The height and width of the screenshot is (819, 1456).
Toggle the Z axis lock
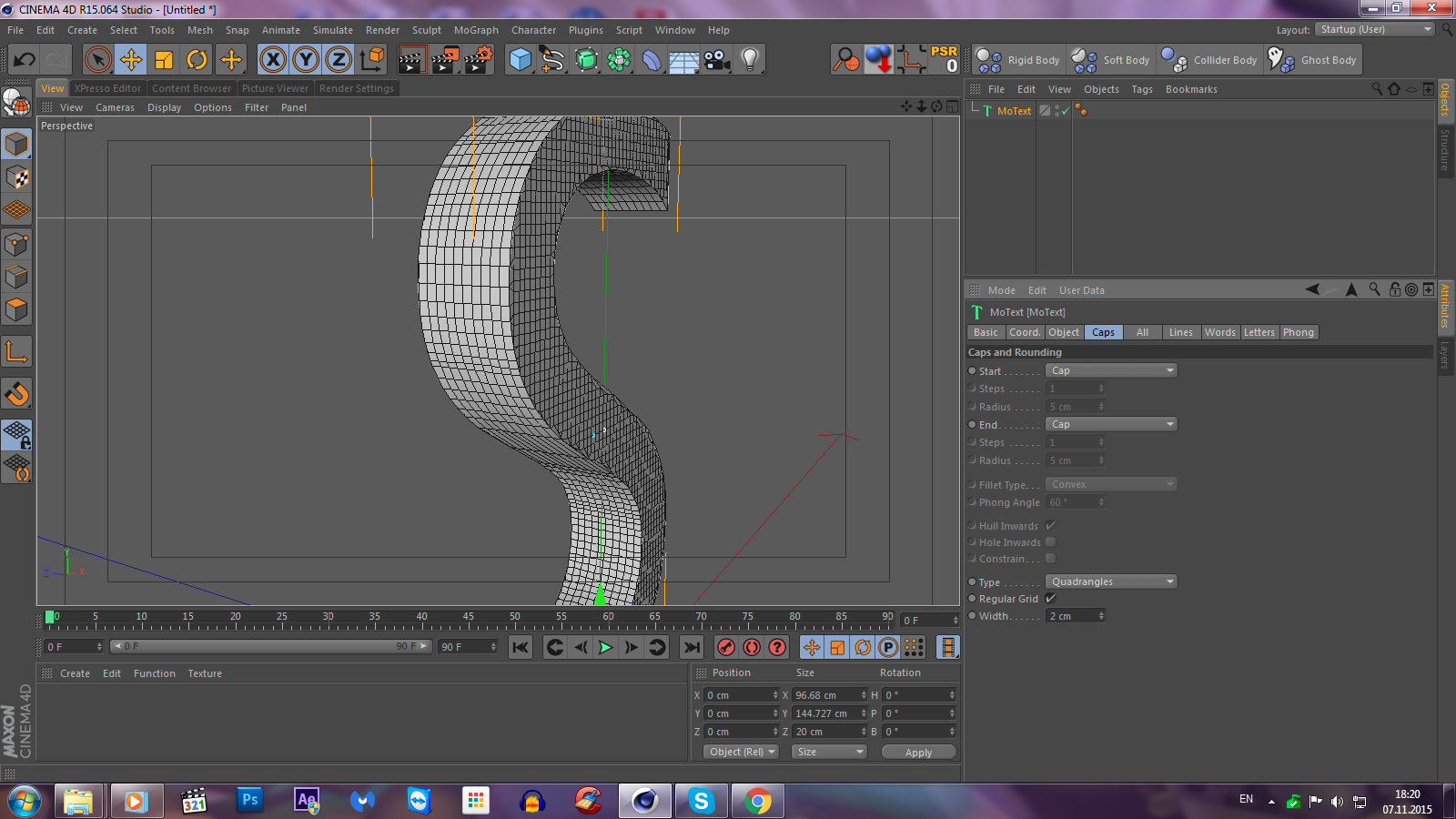coord(339,60)
